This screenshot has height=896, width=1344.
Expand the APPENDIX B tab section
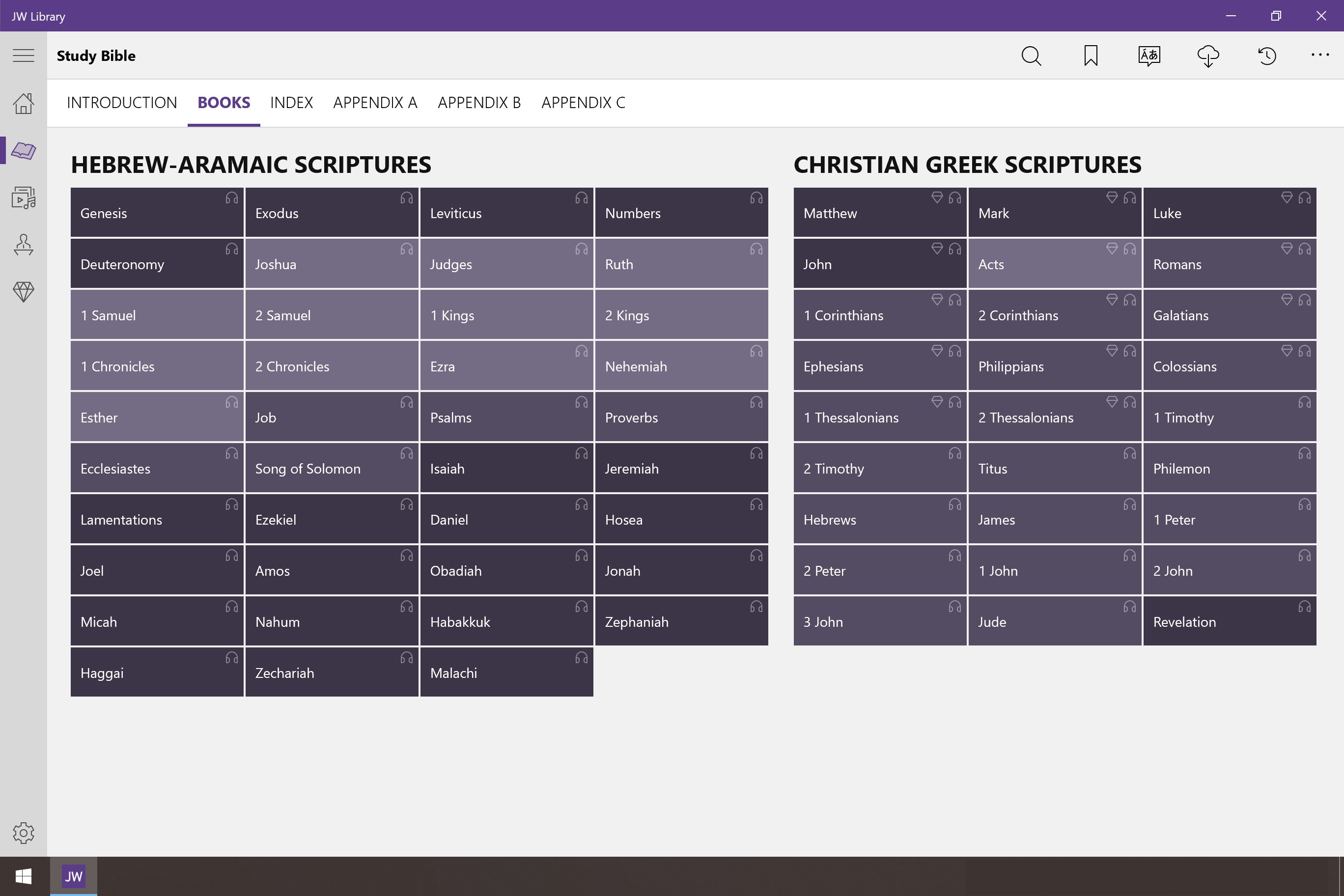pyautogui.click(x=479, y=102)
